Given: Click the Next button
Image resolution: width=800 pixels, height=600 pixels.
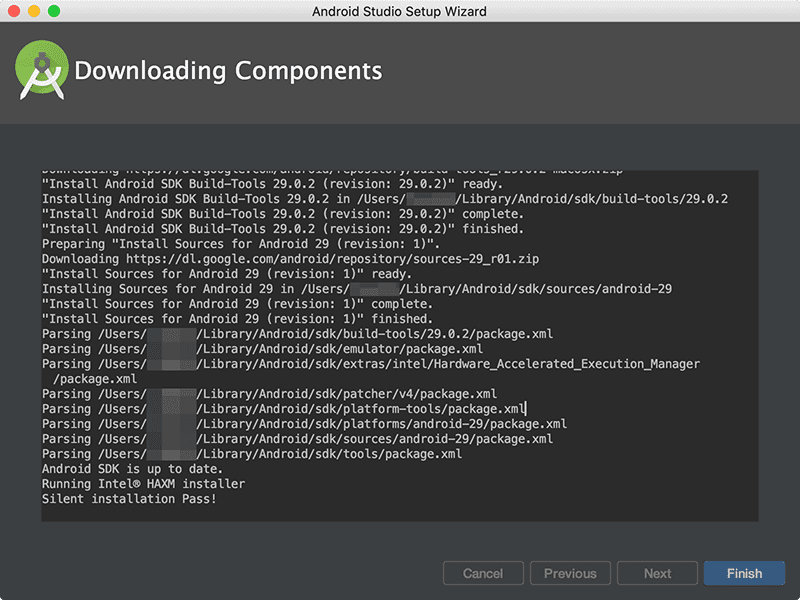Looking at the screenshot, I should pyautogui.click(x=657, y=573).
